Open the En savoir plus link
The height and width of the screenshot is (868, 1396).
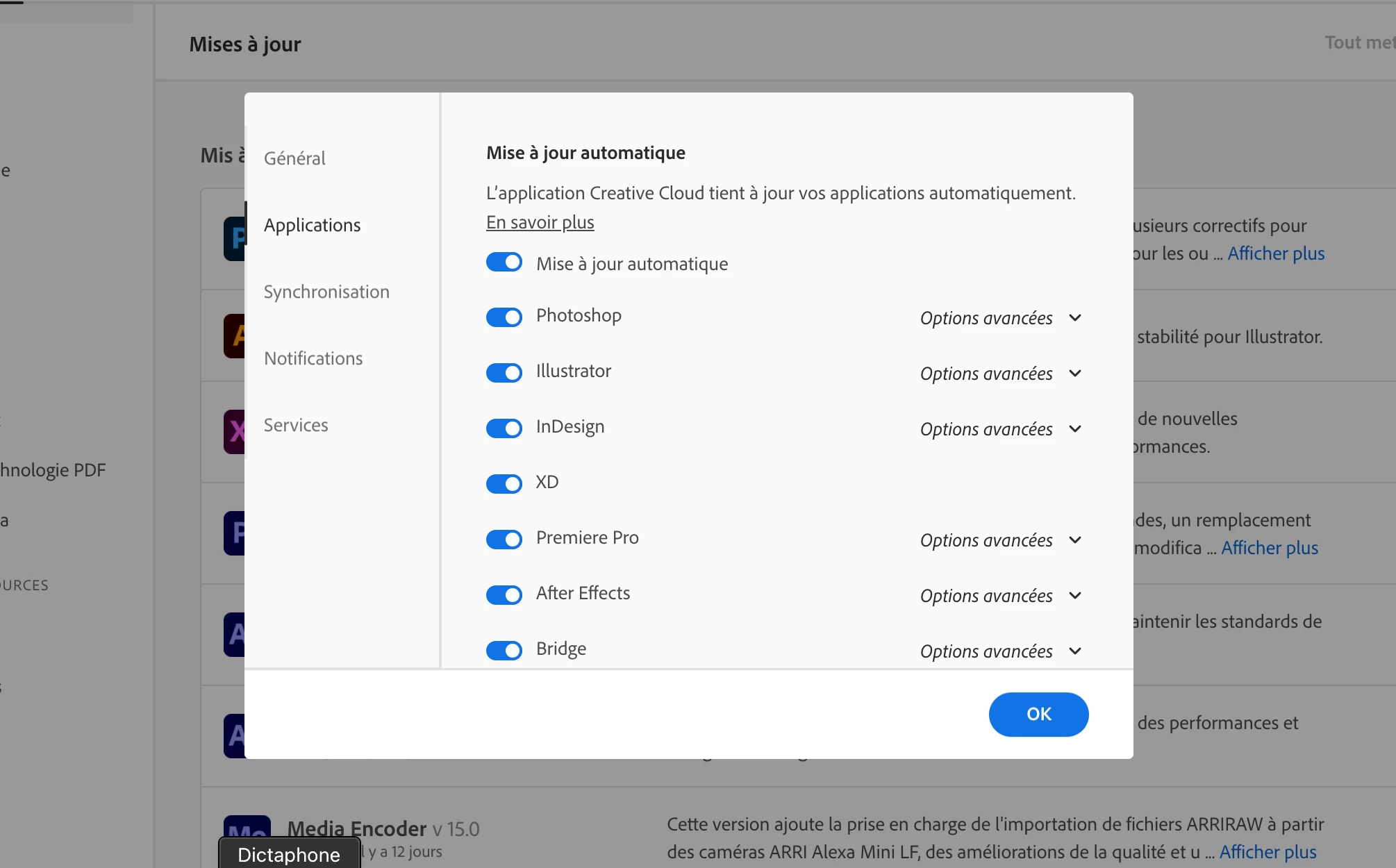tap(540, 222)
